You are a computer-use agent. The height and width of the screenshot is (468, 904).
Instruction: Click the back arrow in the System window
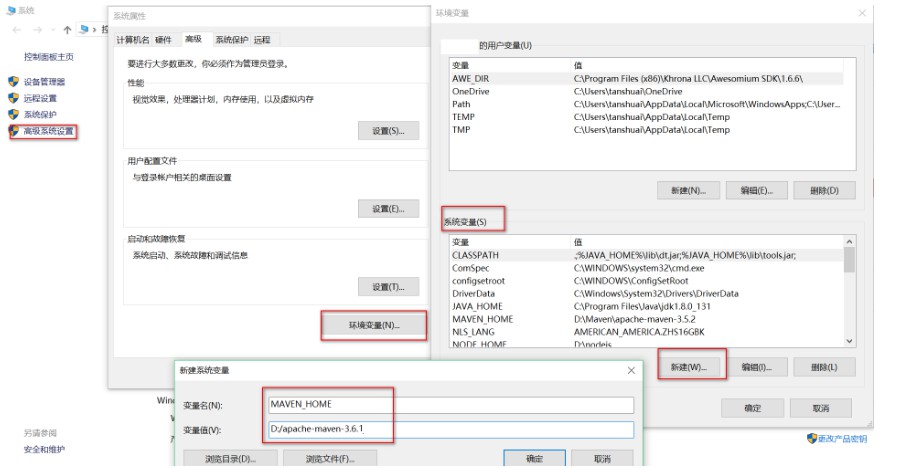pos(17,29)
